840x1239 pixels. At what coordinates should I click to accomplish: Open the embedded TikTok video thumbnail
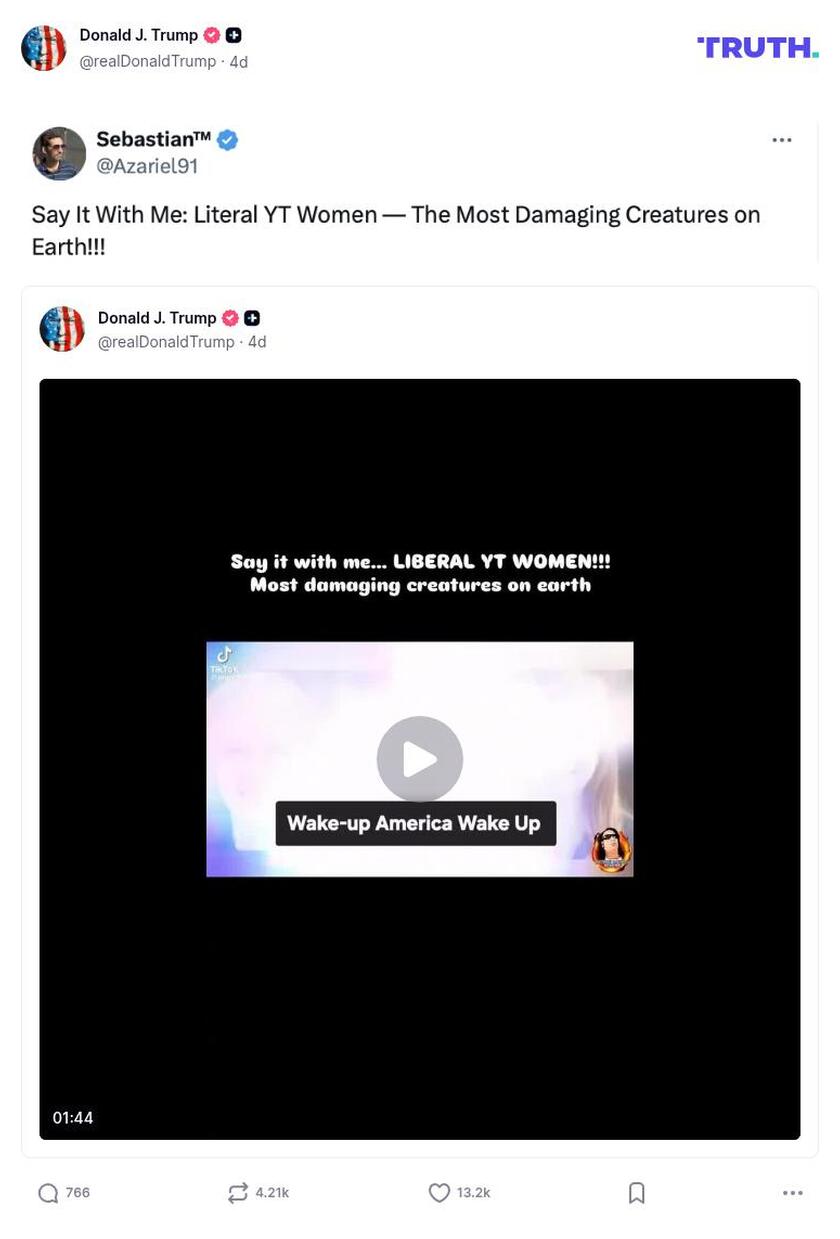click(x=420, y=759)
